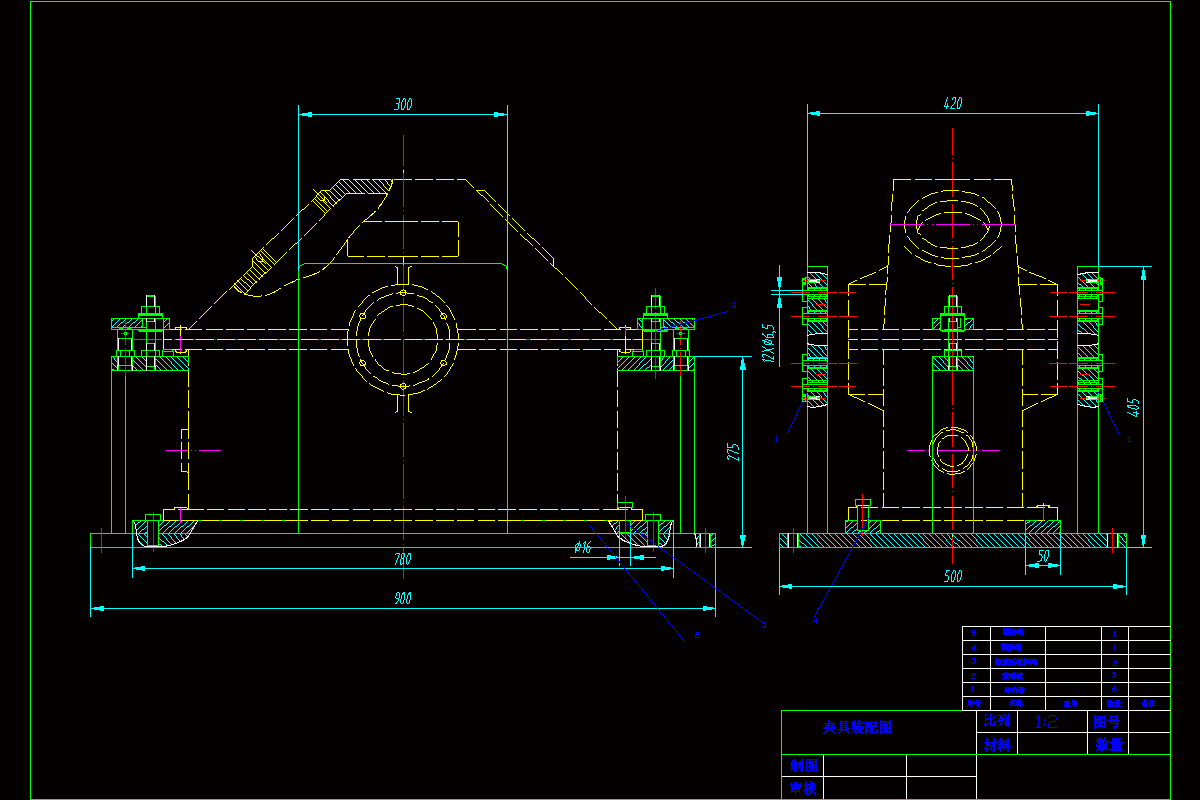This screenshot has height=800, width=1200.
Task: Click the '780' horizontal dimension text
Action: coord(402,560)
